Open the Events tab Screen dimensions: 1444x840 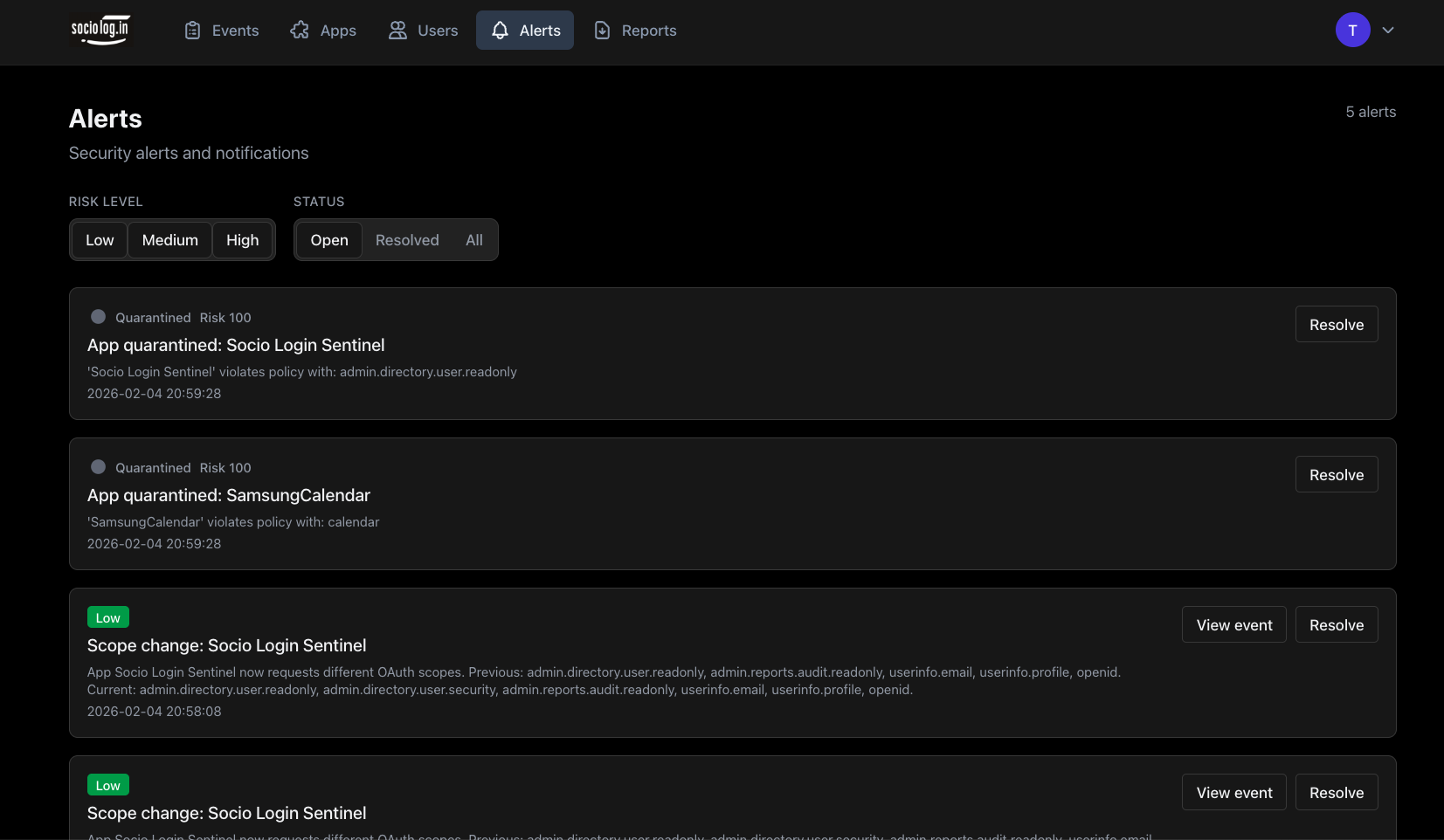pyautogui.click(x=222, y=31)
